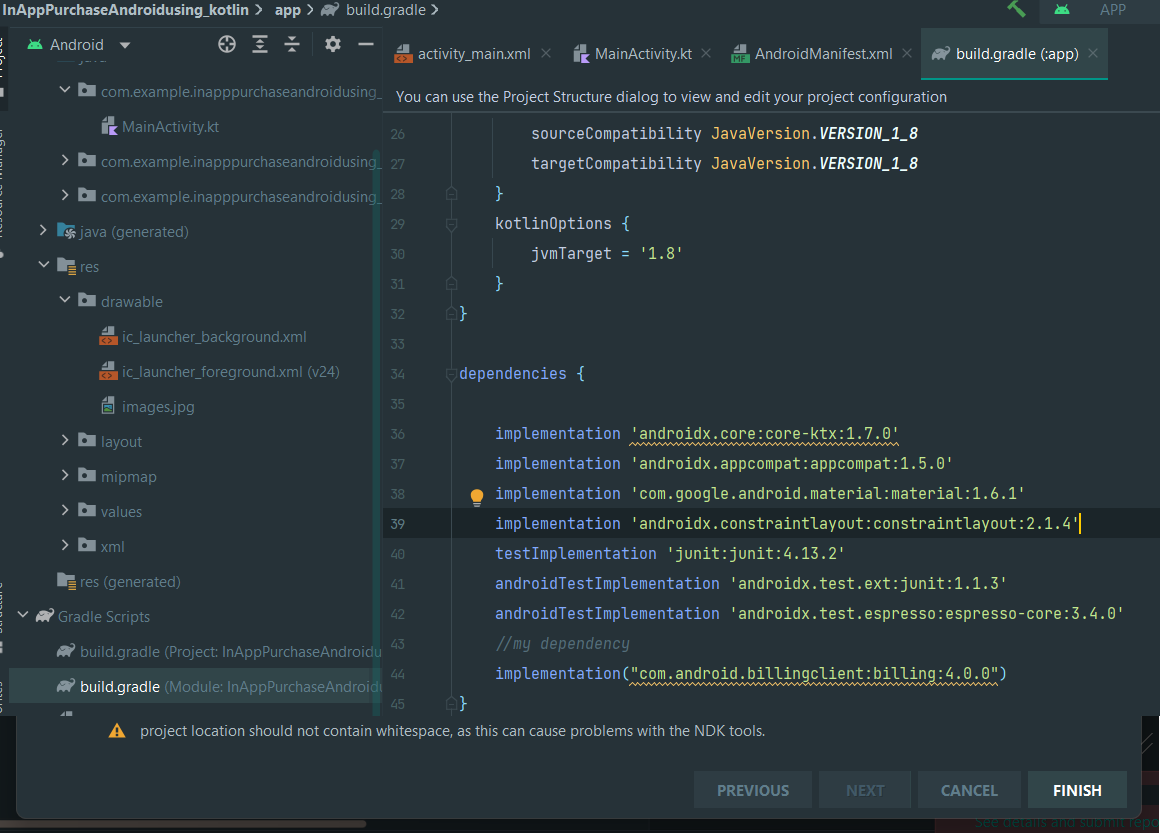Open images.jpg in the drawable folder
The height and width of the screenshot is (833, 1160).
[158, 407]
